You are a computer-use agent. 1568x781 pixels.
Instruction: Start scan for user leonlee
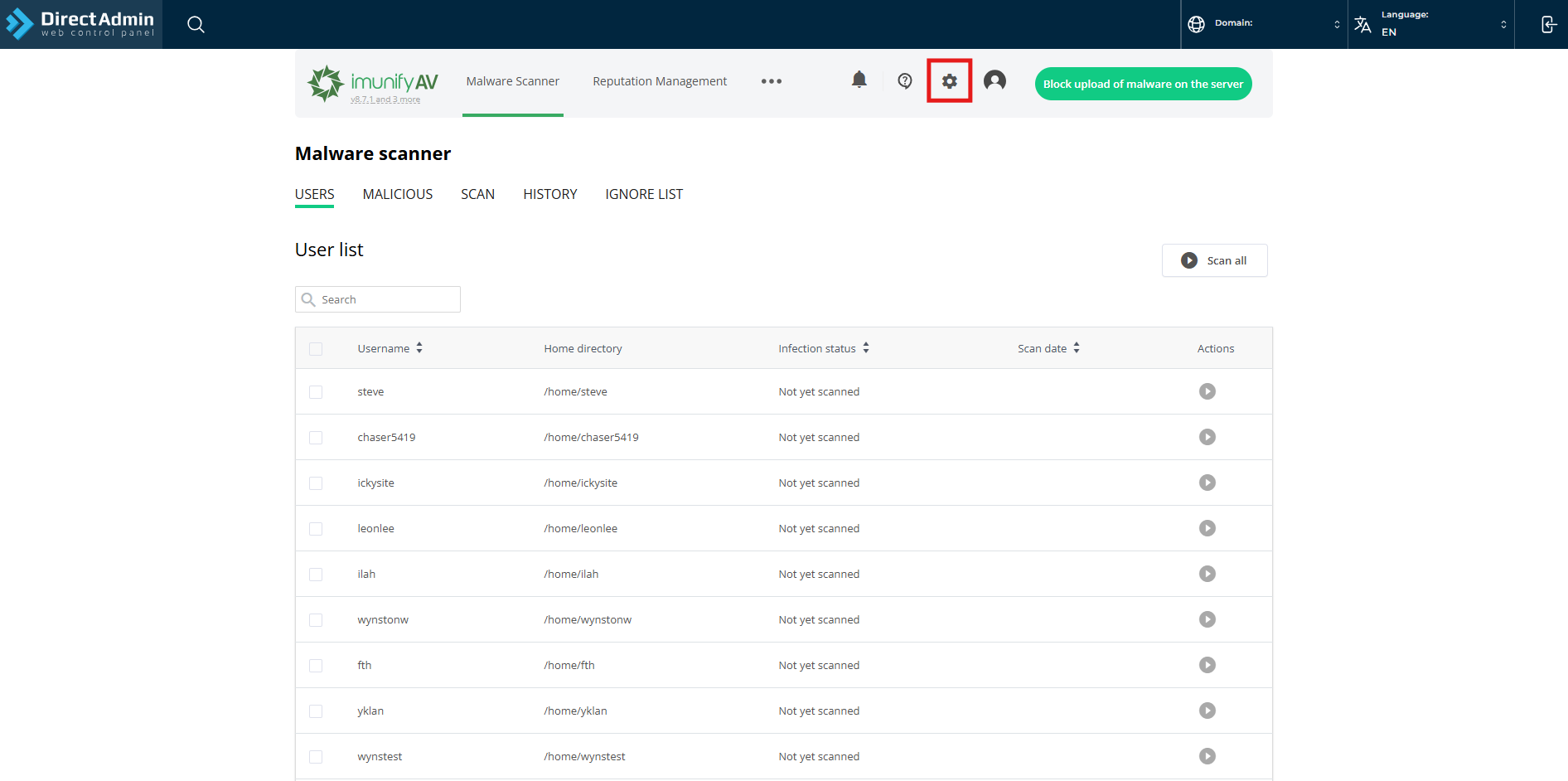[x=1207, y=528]
